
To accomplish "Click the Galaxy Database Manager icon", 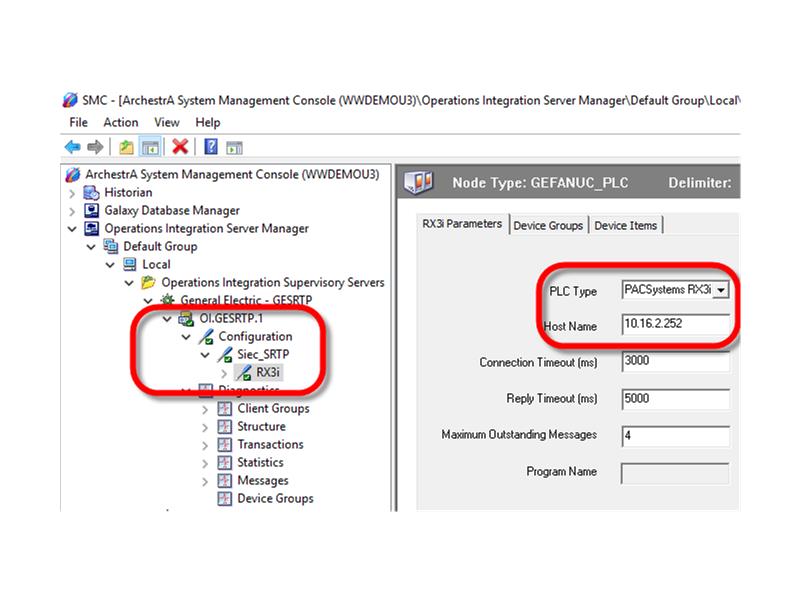I will (91, 211).
